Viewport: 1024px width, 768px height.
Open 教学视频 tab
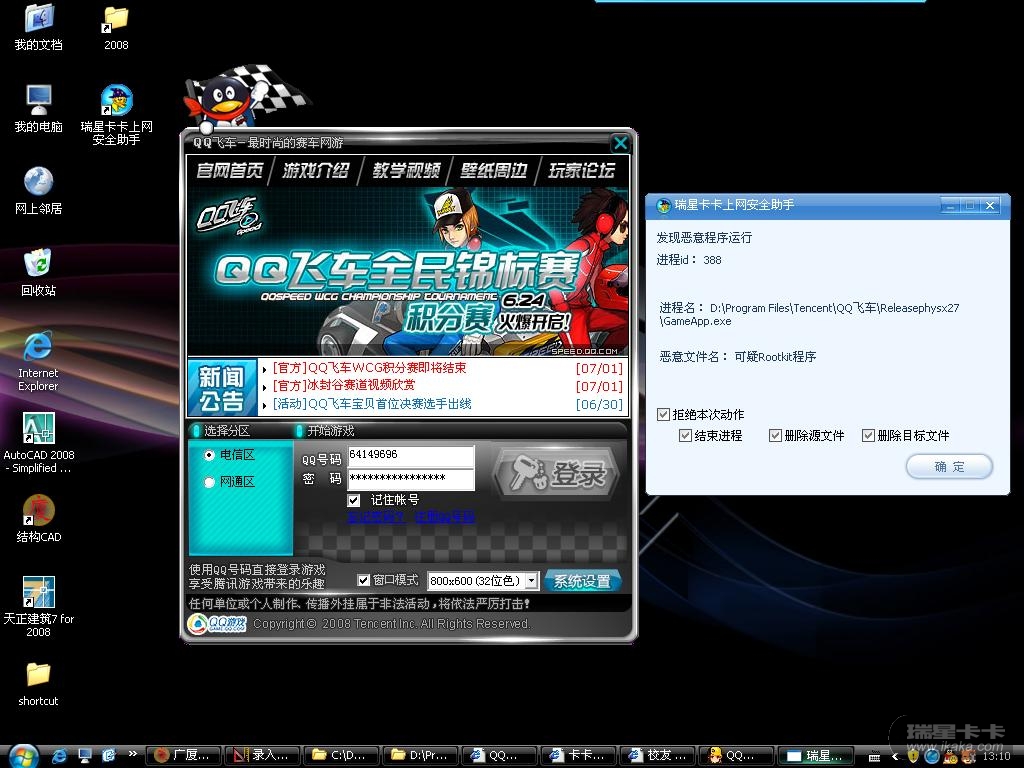406,170
